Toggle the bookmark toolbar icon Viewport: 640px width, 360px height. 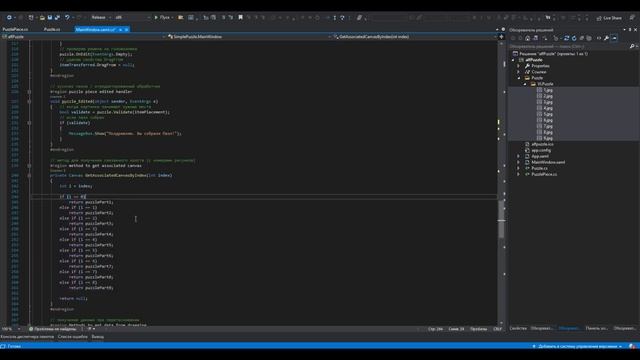240,18
